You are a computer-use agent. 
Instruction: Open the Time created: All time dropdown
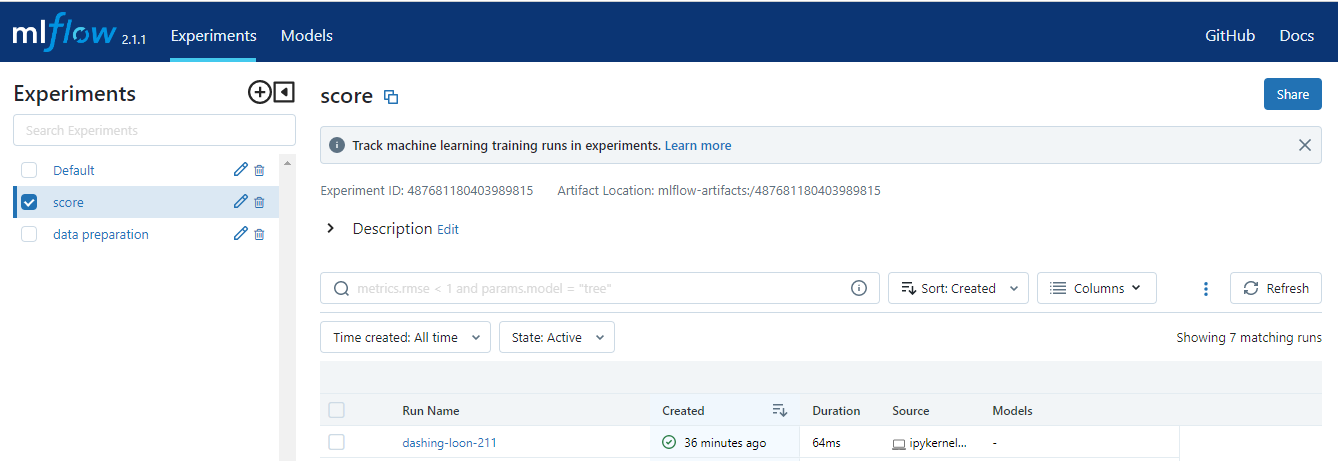405,337
